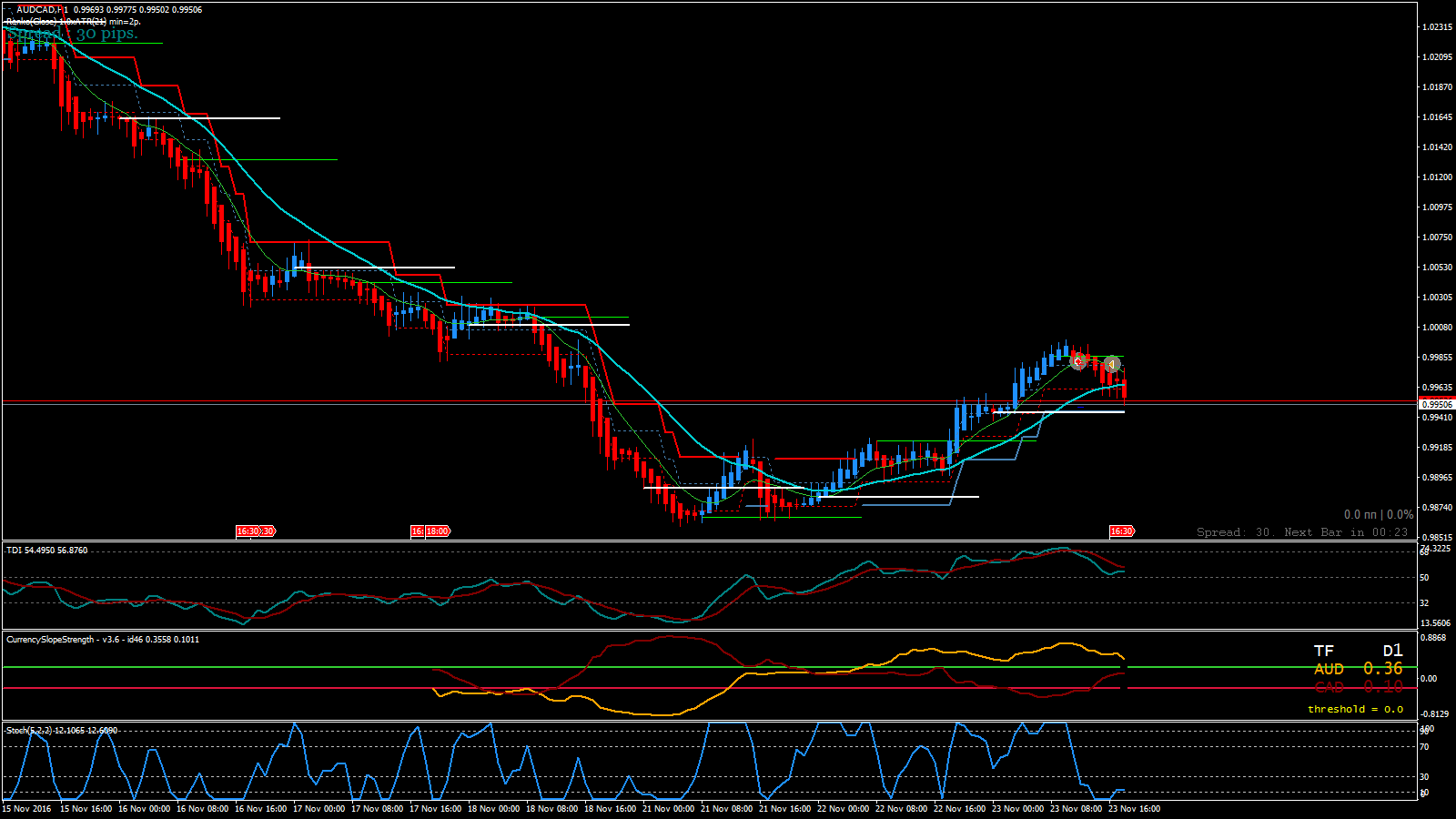Click the '21 Nov 08:00' time label
1456x819 pixels.
(x=726, y=809)
